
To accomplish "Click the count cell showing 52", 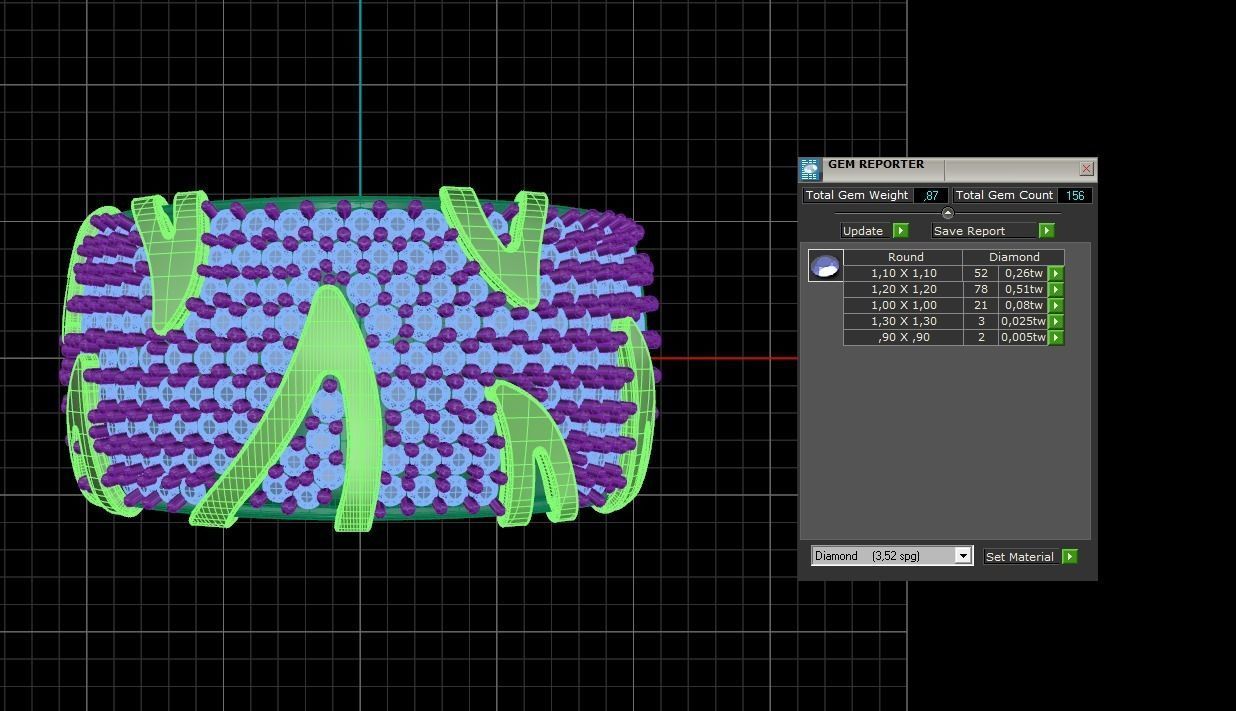I will click(981, 273).
